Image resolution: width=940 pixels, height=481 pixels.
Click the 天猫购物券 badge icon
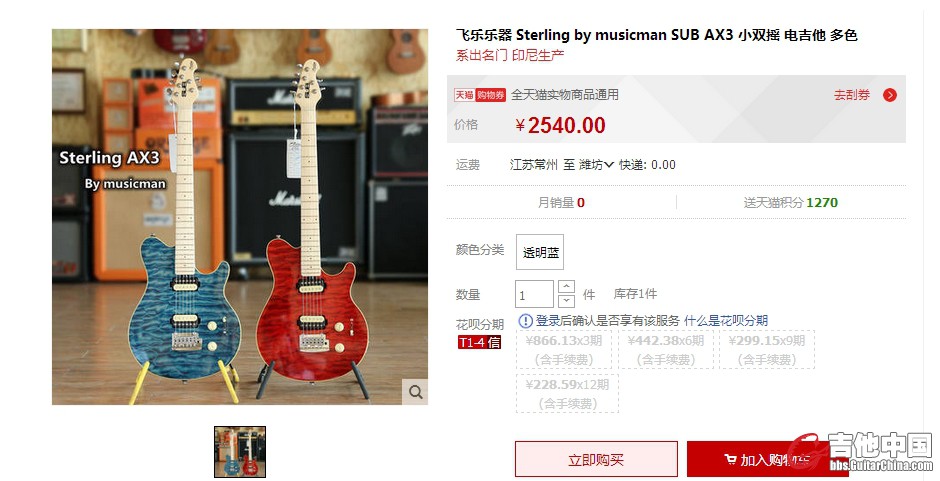(480, 95)
